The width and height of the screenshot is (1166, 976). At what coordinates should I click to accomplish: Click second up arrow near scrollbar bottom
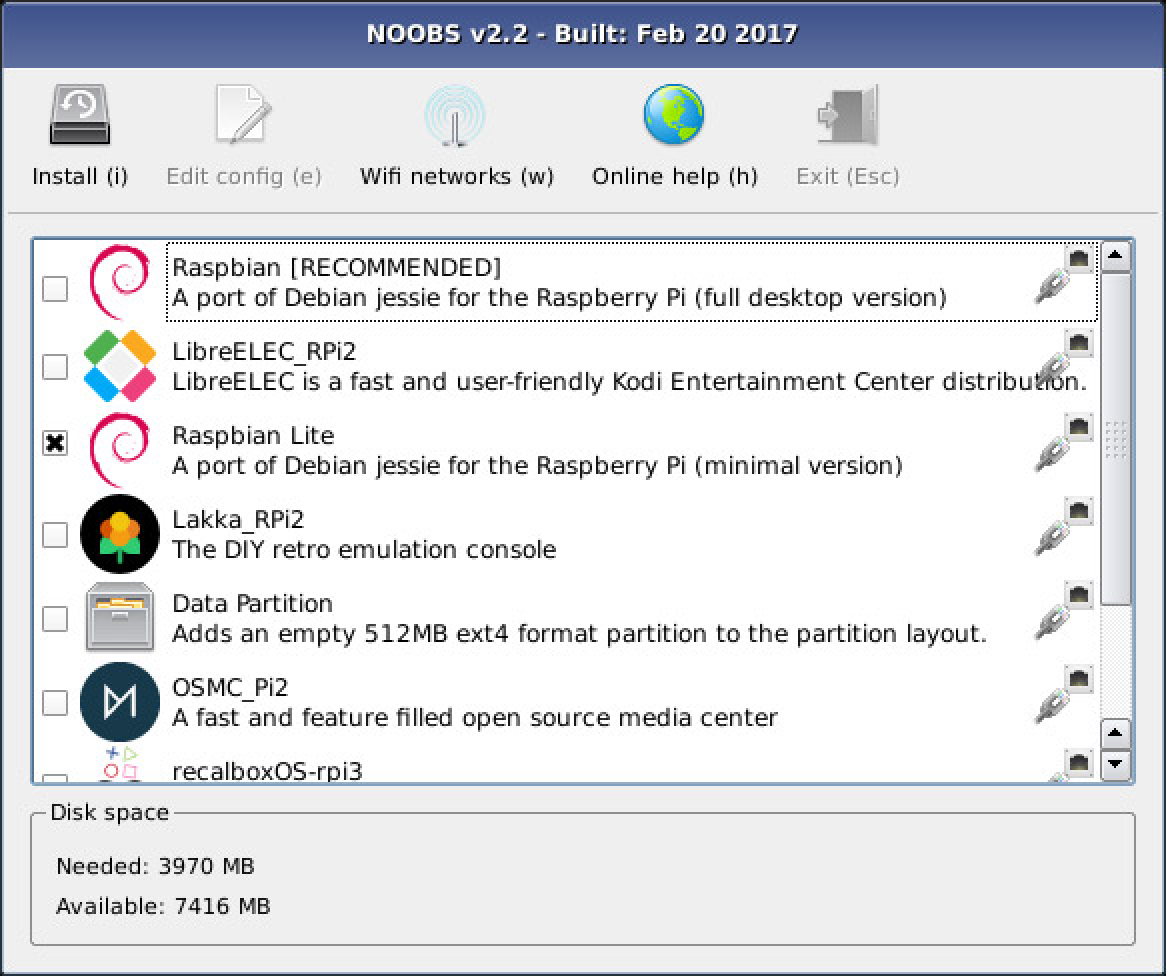tap(1115, 733)
